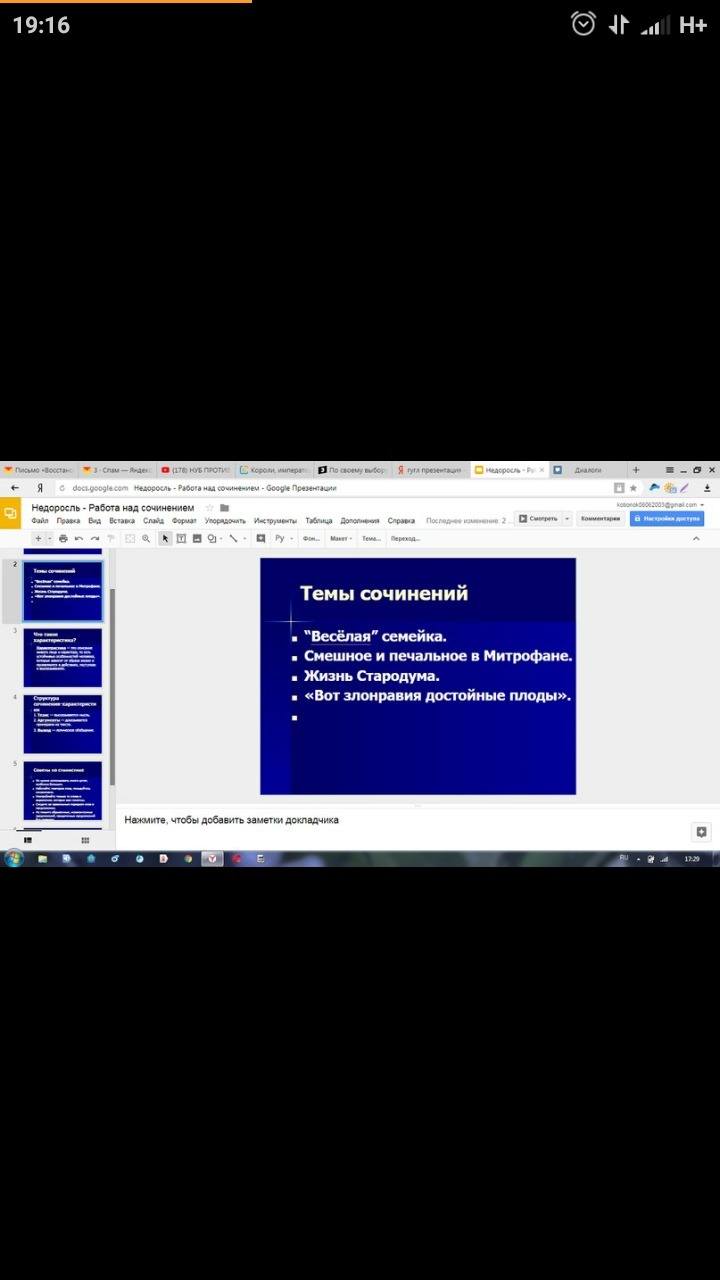Click the insert image icon
720x1280 pixels.
pos(197,538)
